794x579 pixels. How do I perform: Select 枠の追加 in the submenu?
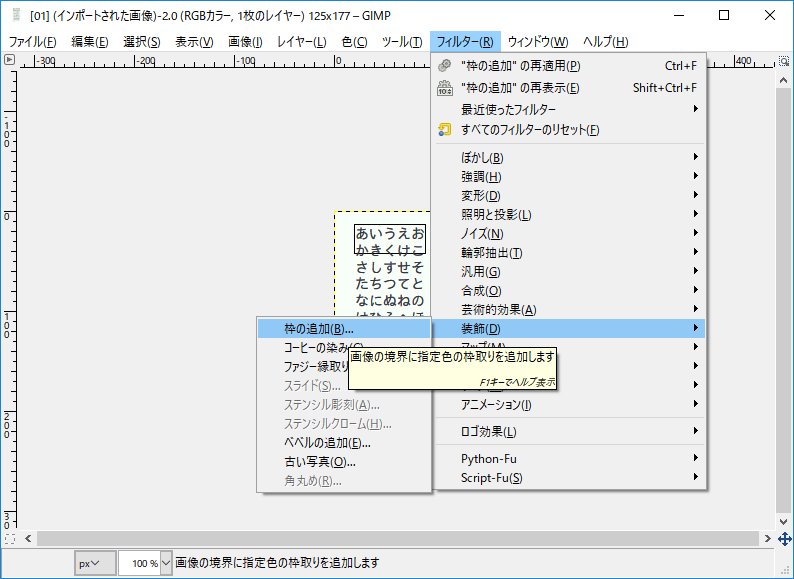point(344,329)
